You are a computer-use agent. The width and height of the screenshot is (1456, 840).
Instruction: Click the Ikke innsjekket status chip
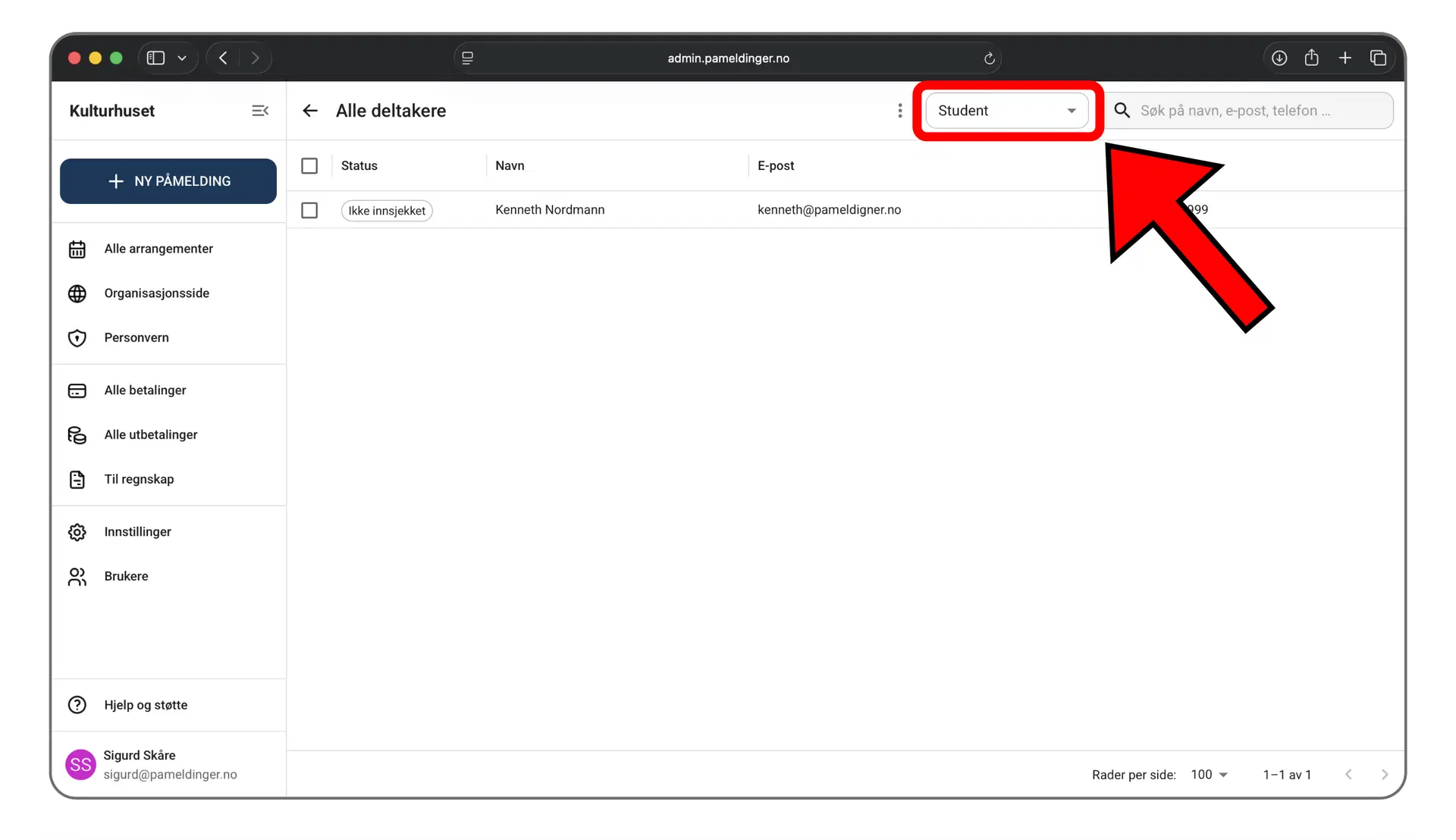click(387, 211)
